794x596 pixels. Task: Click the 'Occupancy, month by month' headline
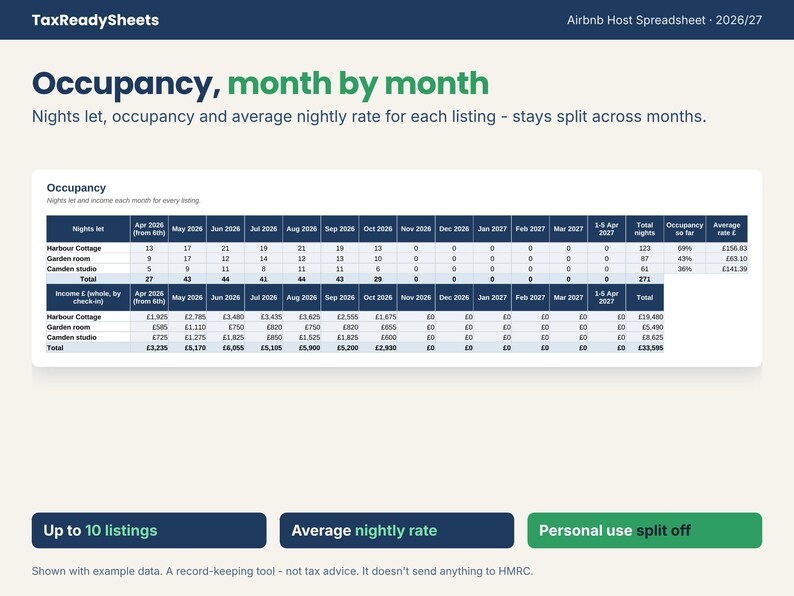[x=260, y=84]
